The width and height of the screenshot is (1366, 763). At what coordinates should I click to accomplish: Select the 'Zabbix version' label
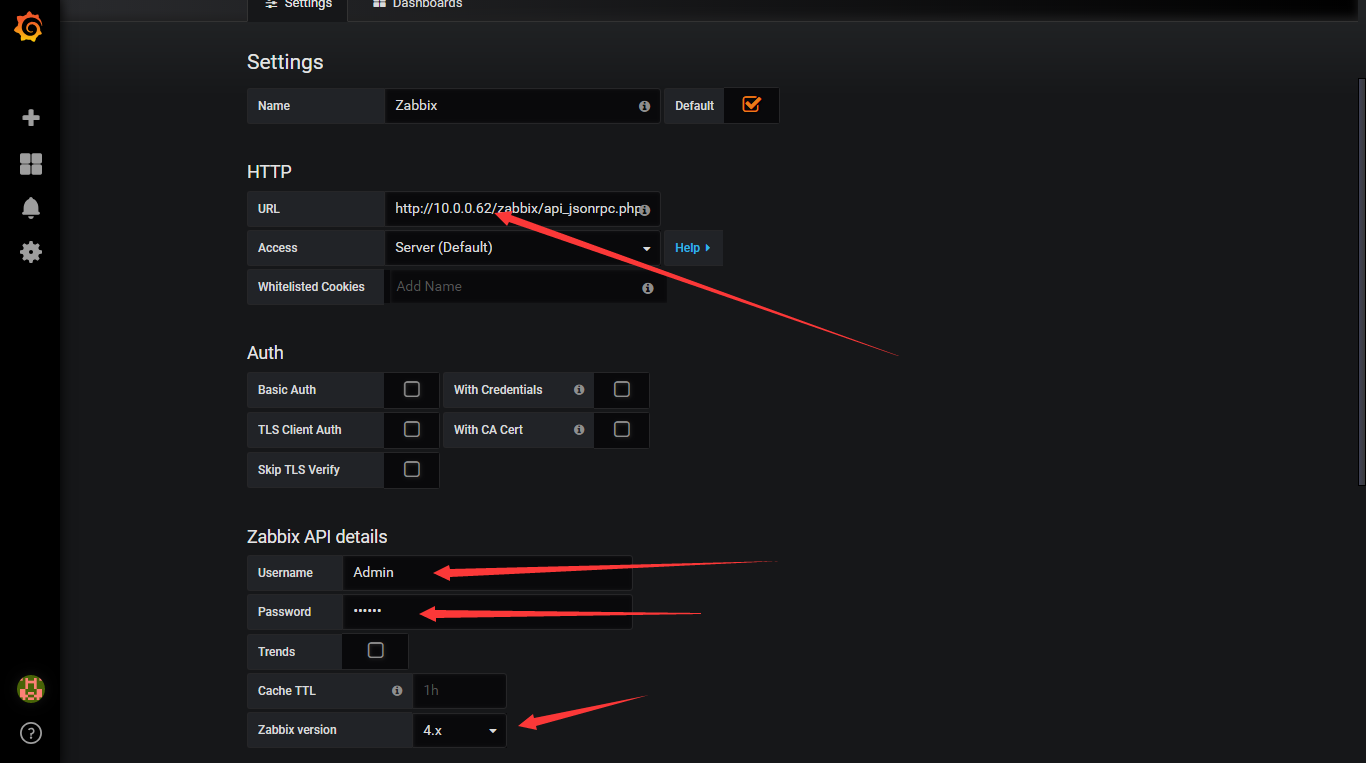(297, 730)
